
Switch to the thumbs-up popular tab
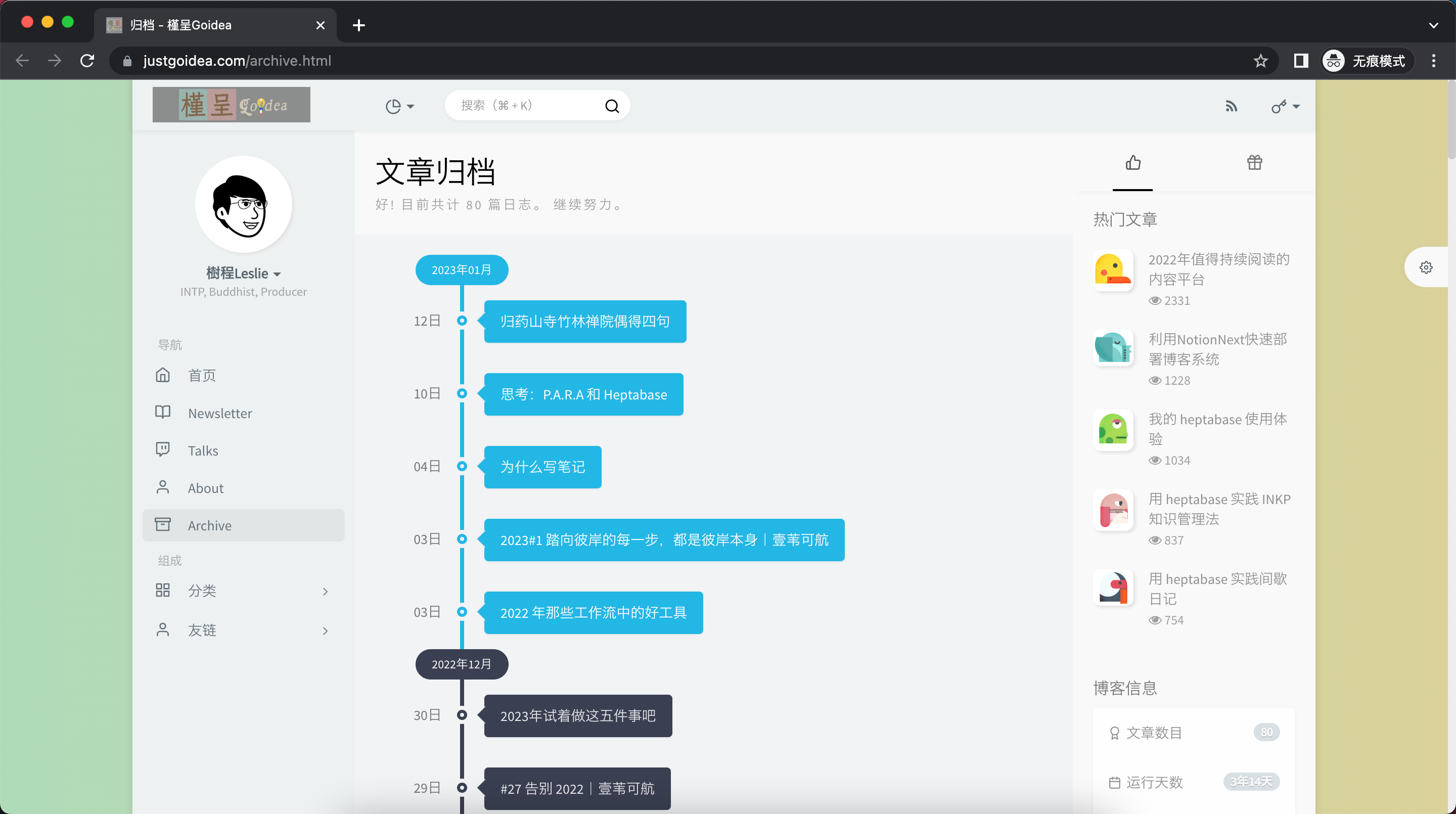coord(1132,163)
